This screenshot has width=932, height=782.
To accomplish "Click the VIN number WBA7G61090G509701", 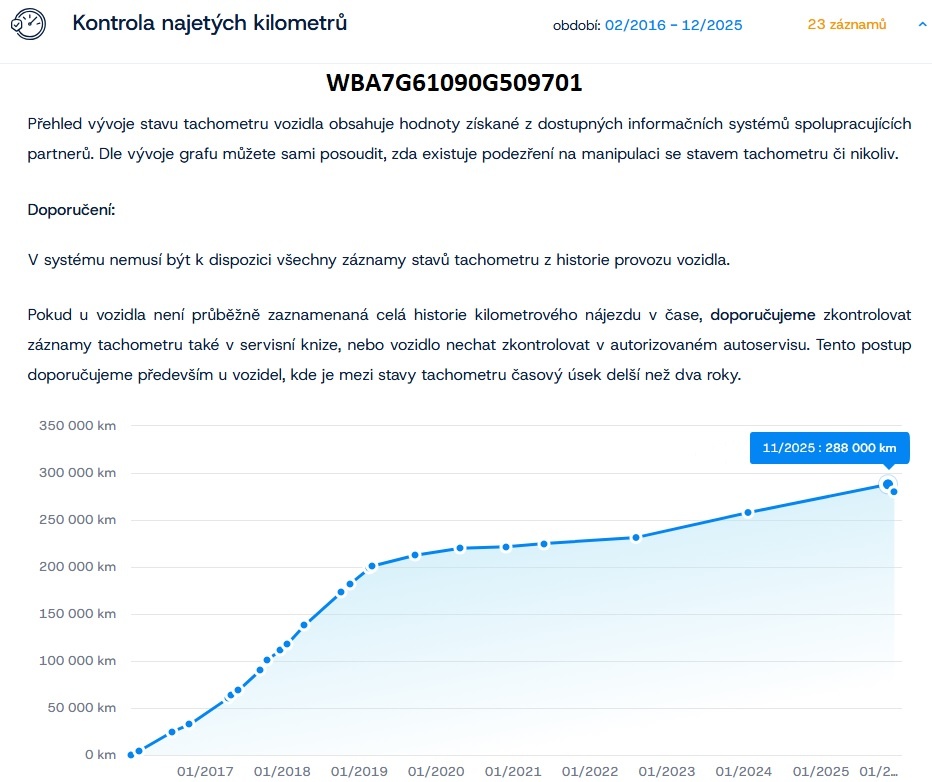I will 454,83.
